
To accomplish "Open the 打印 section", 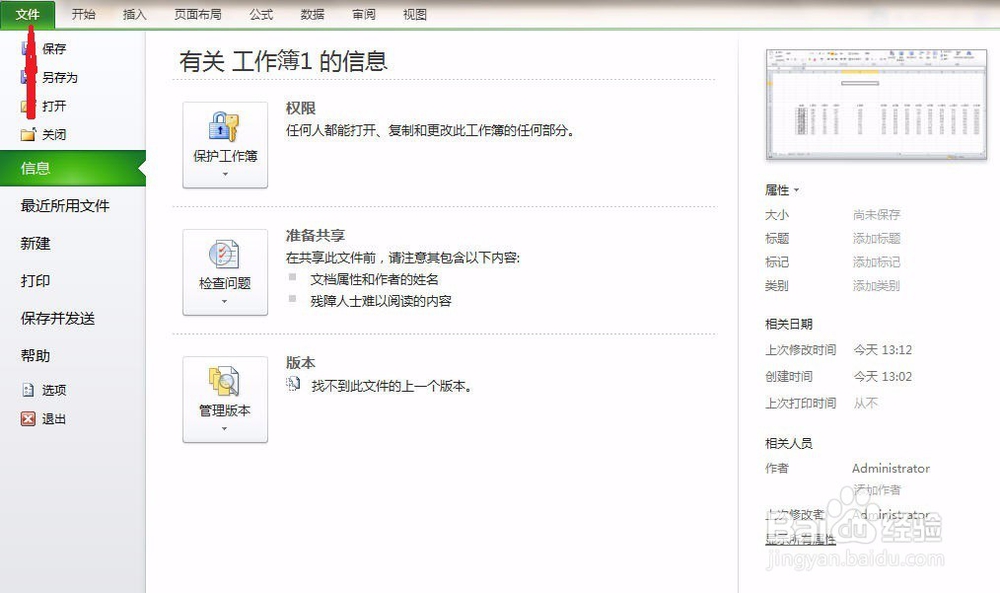I will (35, 281).
